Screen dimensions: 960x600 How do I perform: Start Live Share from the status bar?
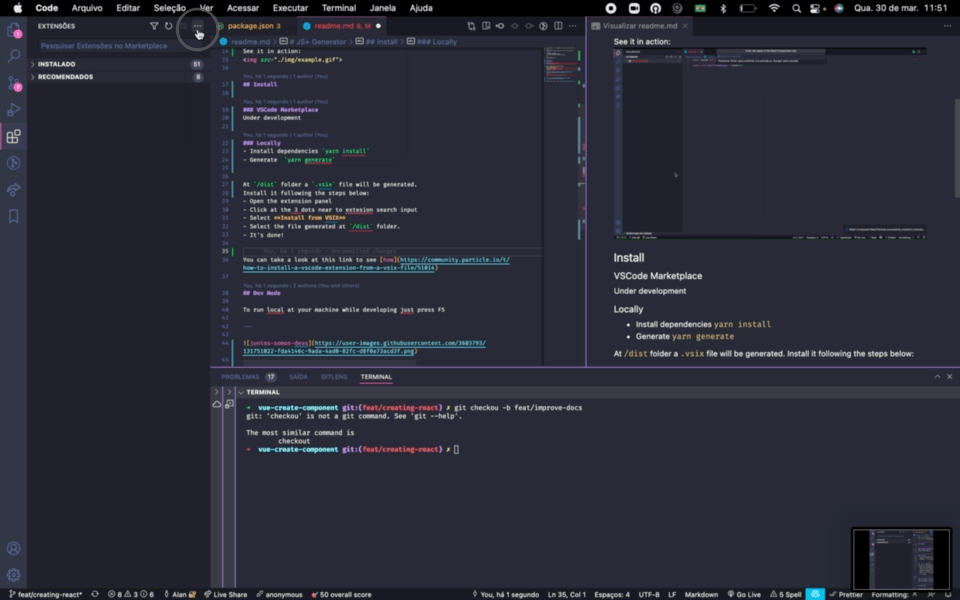coord(225,594)
